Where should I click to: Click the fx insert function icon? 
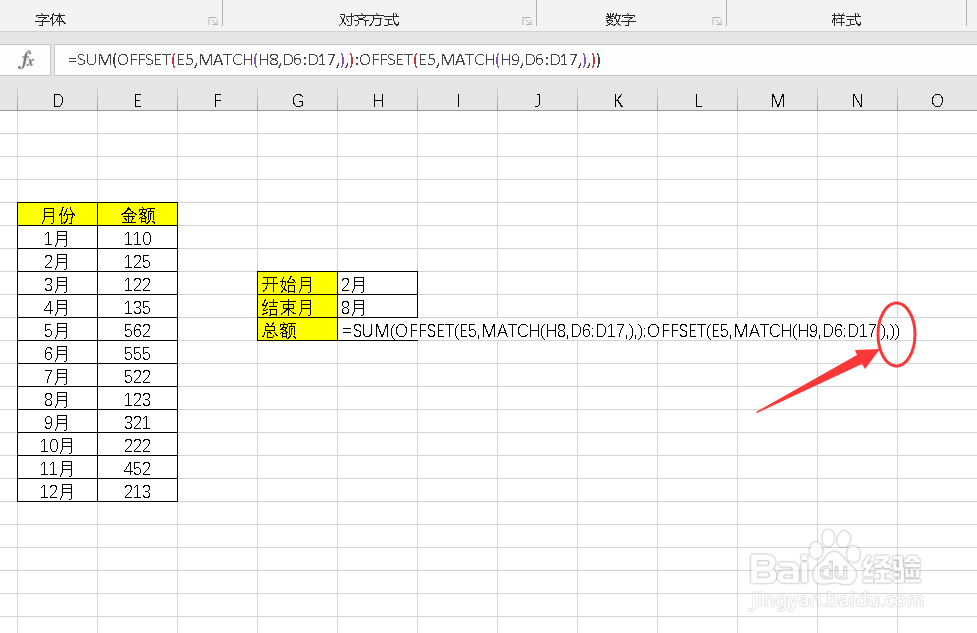26,60
